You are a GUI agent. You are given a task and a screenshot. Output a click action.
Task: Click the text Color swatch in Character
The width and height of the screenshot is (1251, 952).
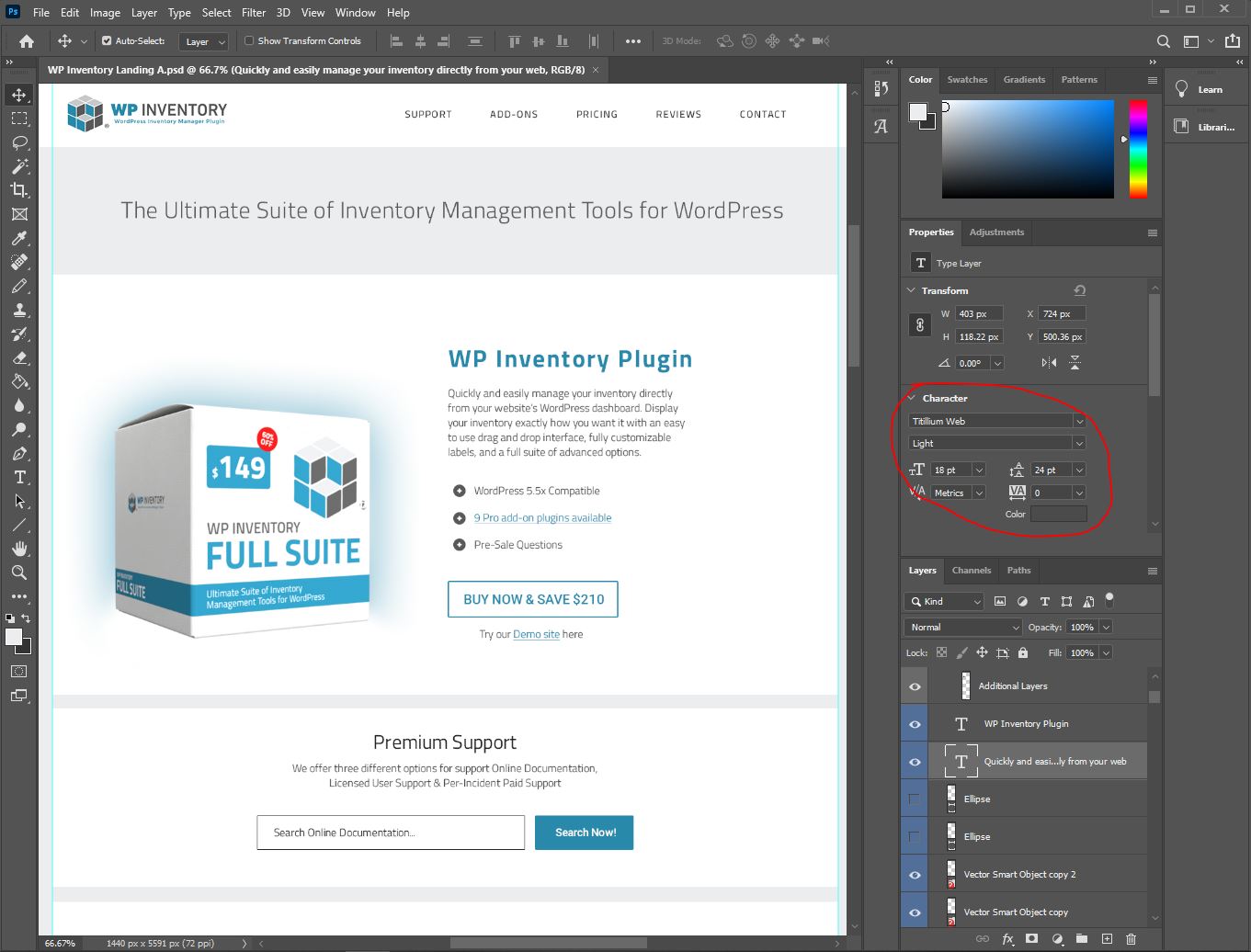coord(1058,514)
